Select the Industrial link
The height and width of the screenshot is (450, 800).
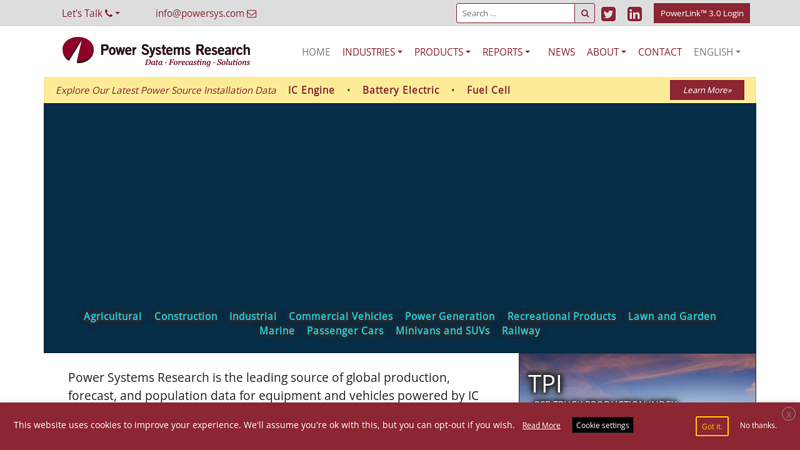(x=253, y=316)
